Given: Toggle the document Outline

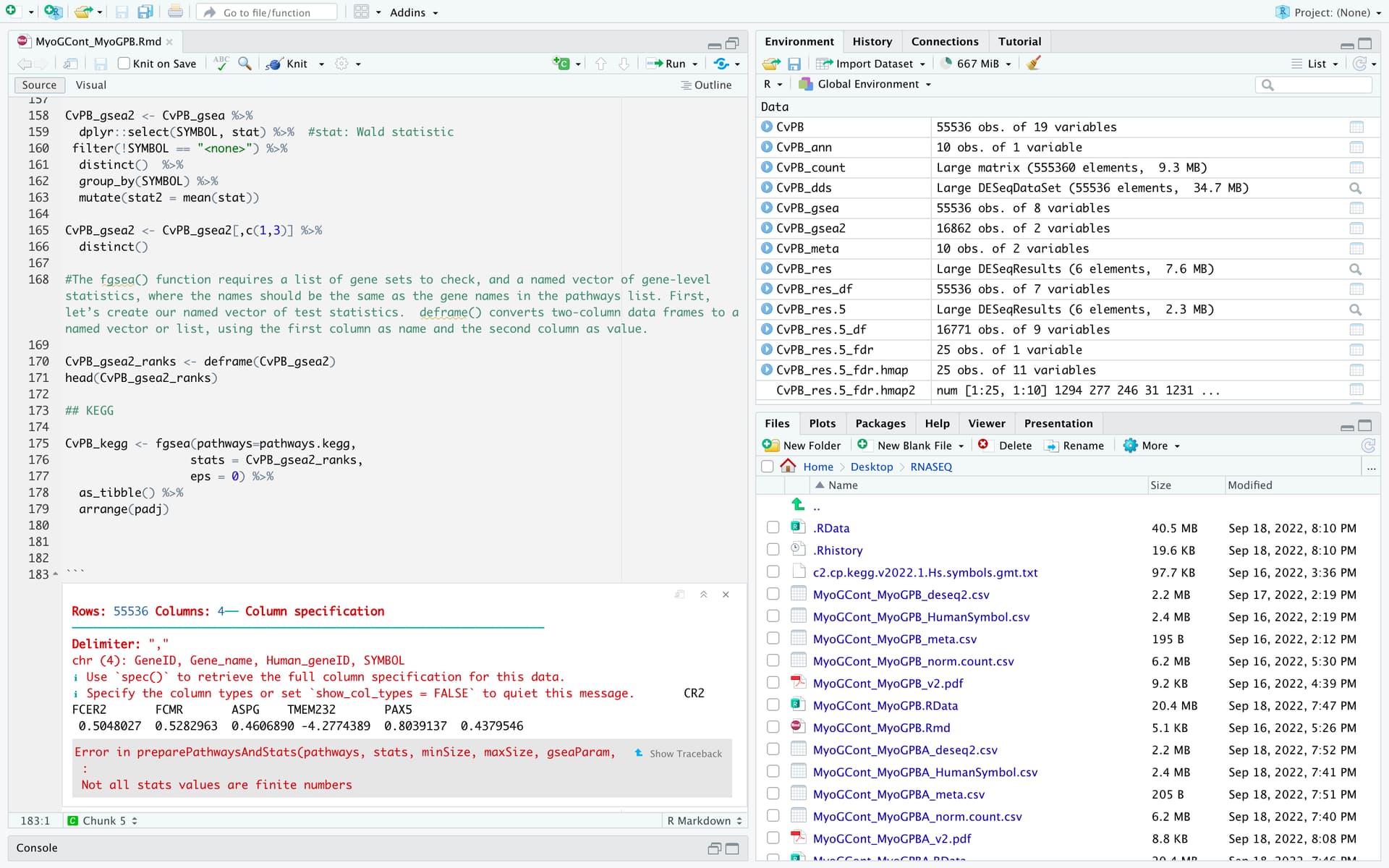Looking at the screenshot, I should click(706, 85).
